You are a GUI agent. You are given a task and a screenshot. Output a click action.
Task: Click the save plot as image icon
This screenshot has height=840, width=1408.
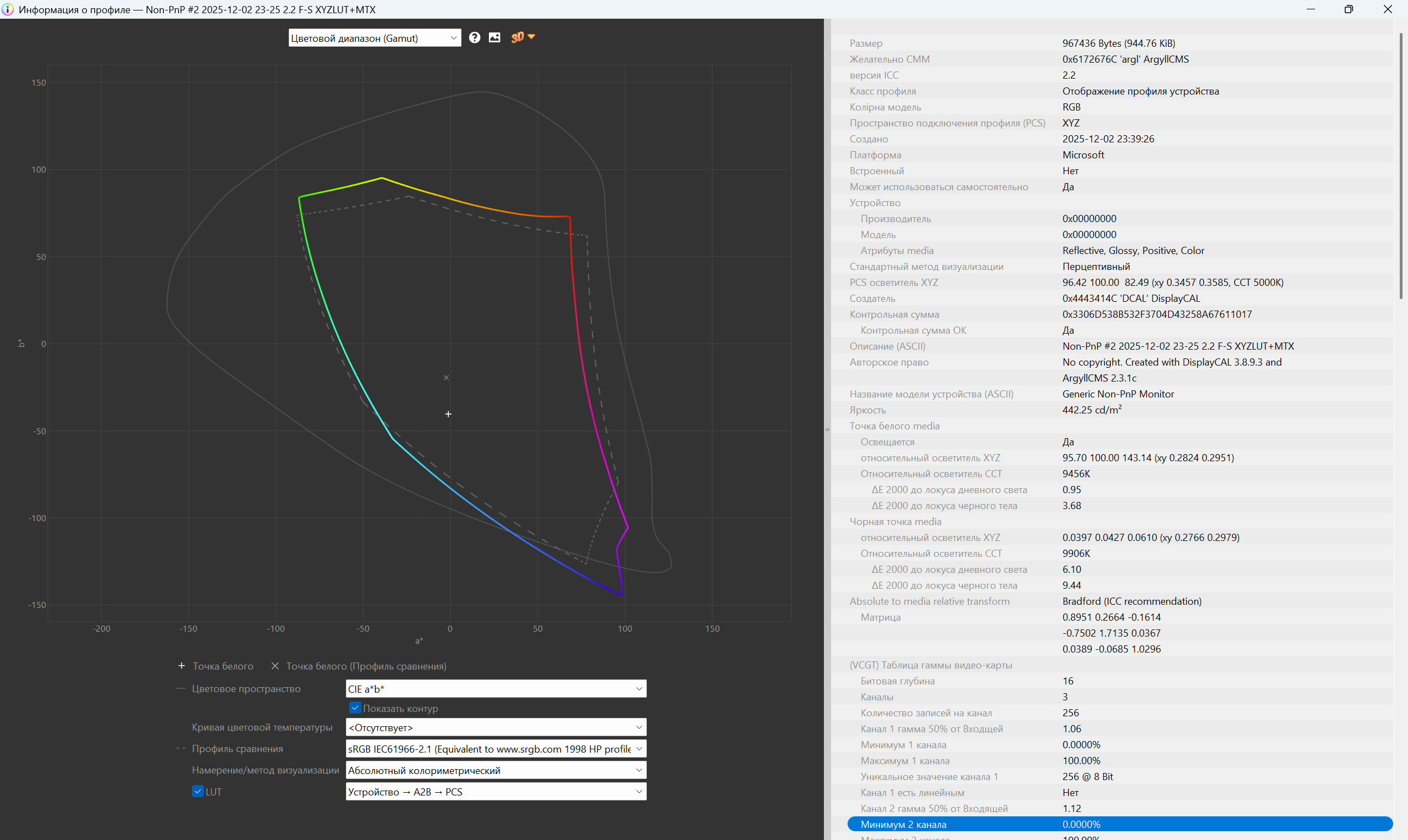494,37
